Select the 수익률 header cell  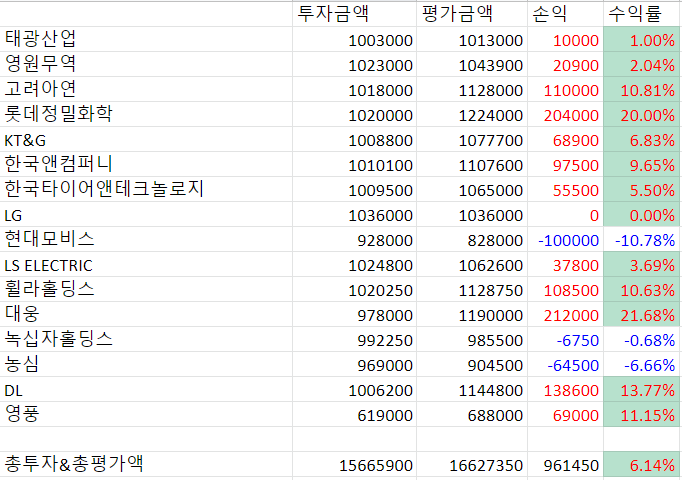tap(642, 14)
